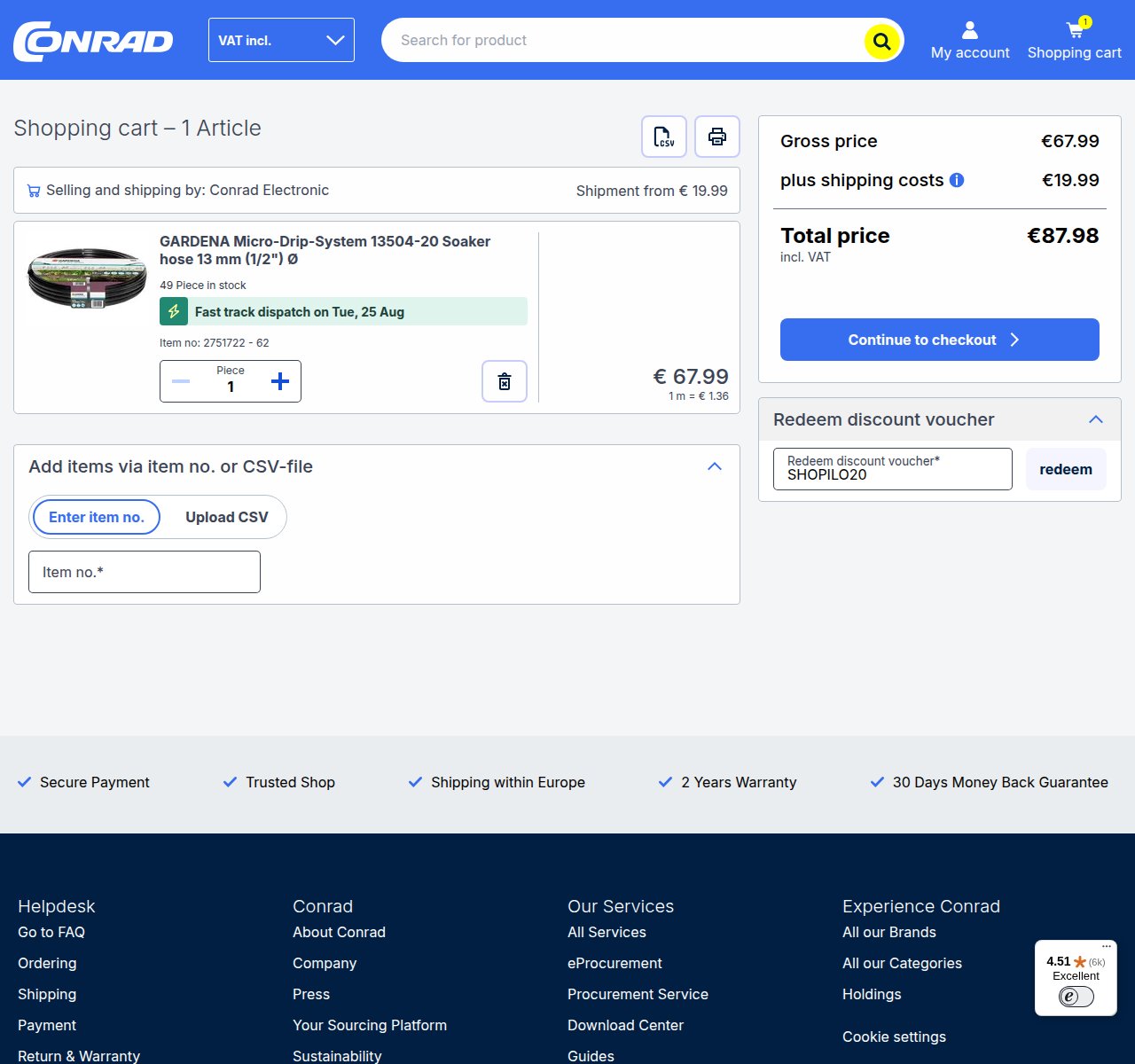
Task: Click the Item no. input field
Action: [x=145, y=572]
